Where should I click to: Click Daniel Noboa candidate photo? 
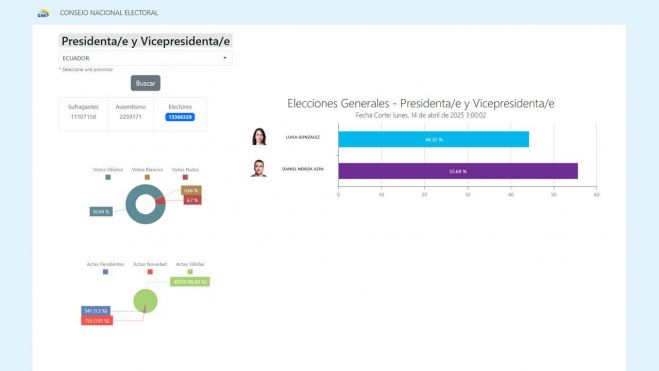[x=259, y=168]
